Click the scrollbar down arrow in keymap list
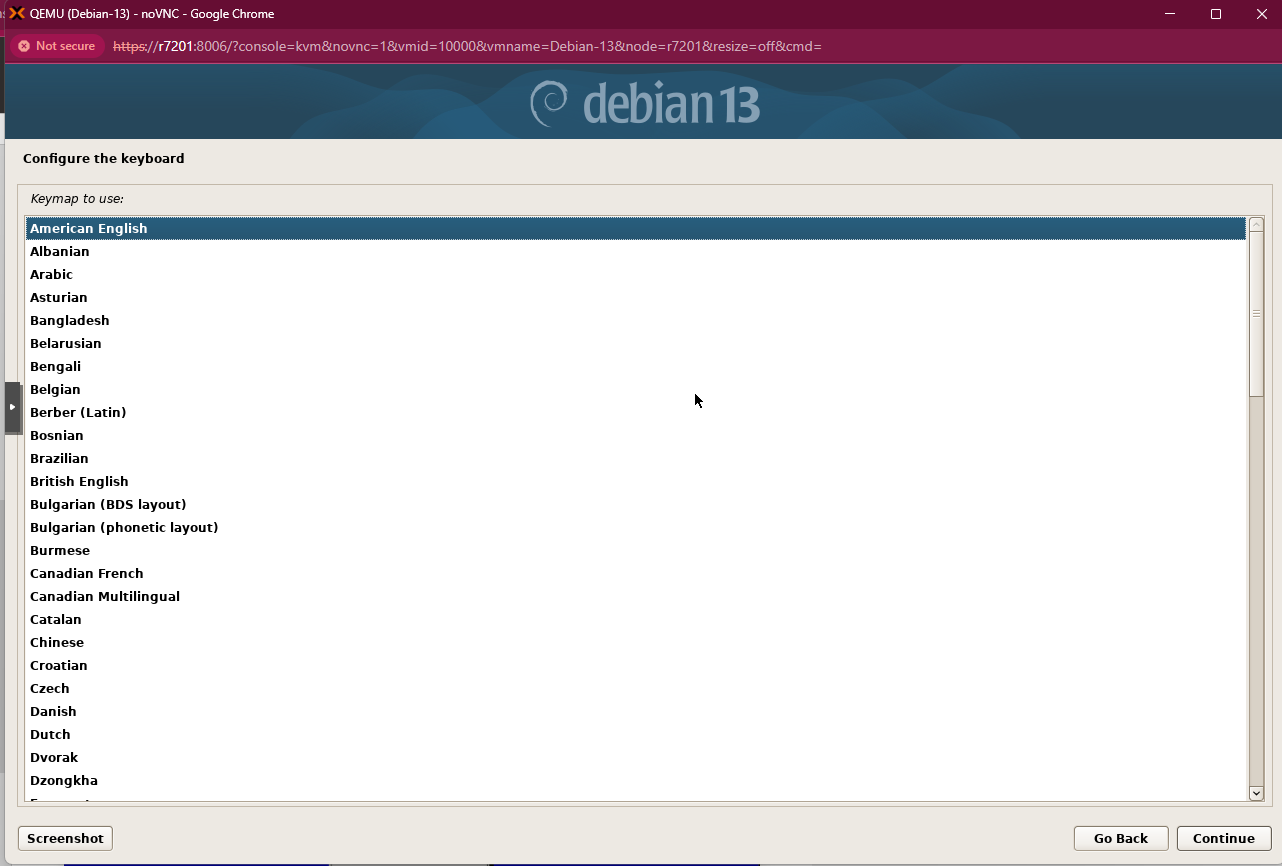The width and height of the screenshot is (1282, 866). point(1256,793)
